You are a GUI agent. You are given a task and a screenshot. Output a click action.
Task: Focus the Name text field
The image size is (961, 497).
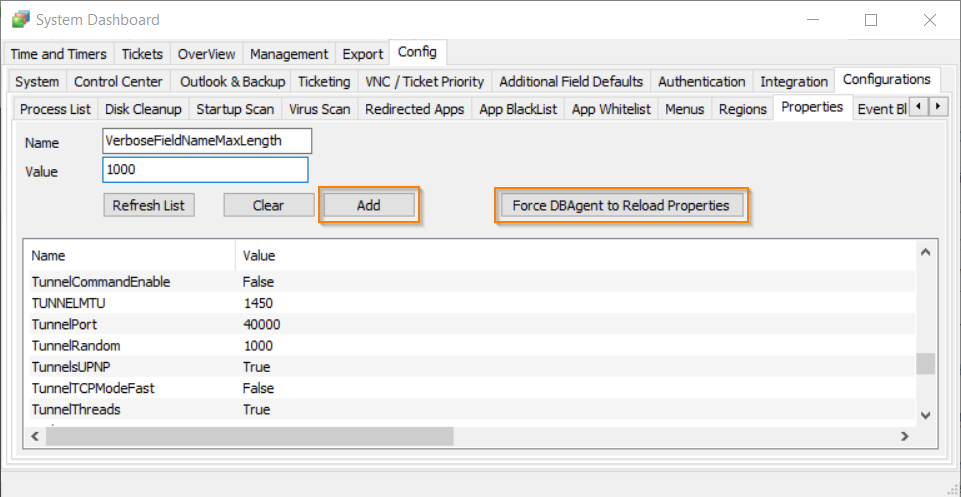tap(207, 141)
